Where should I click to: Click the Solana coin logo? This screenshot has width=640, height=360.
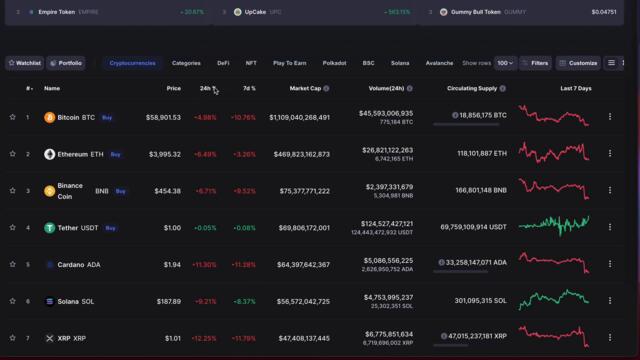click(x=49, y=301)
